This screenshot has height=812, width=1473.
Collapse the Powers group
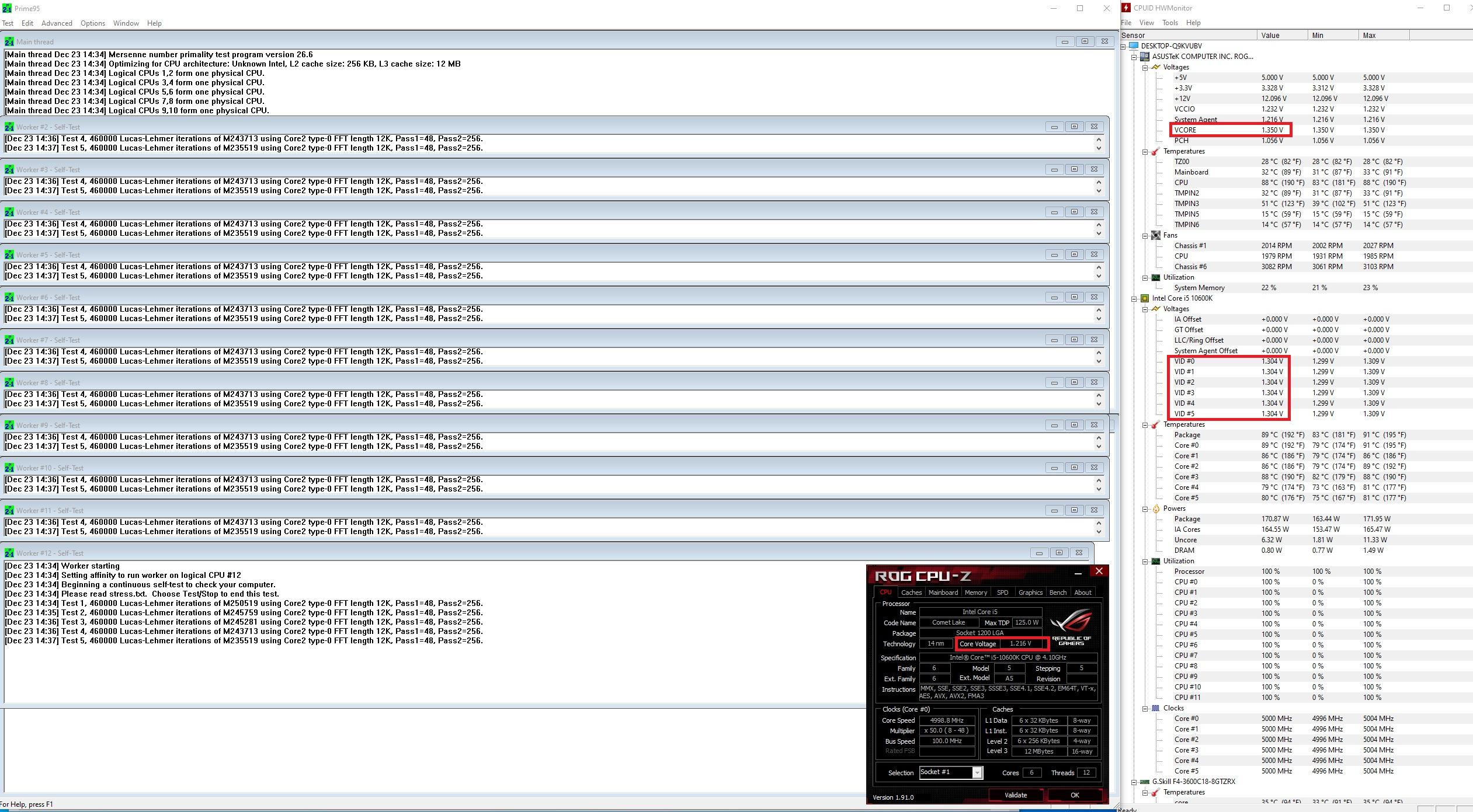(x=1145, y=508)
